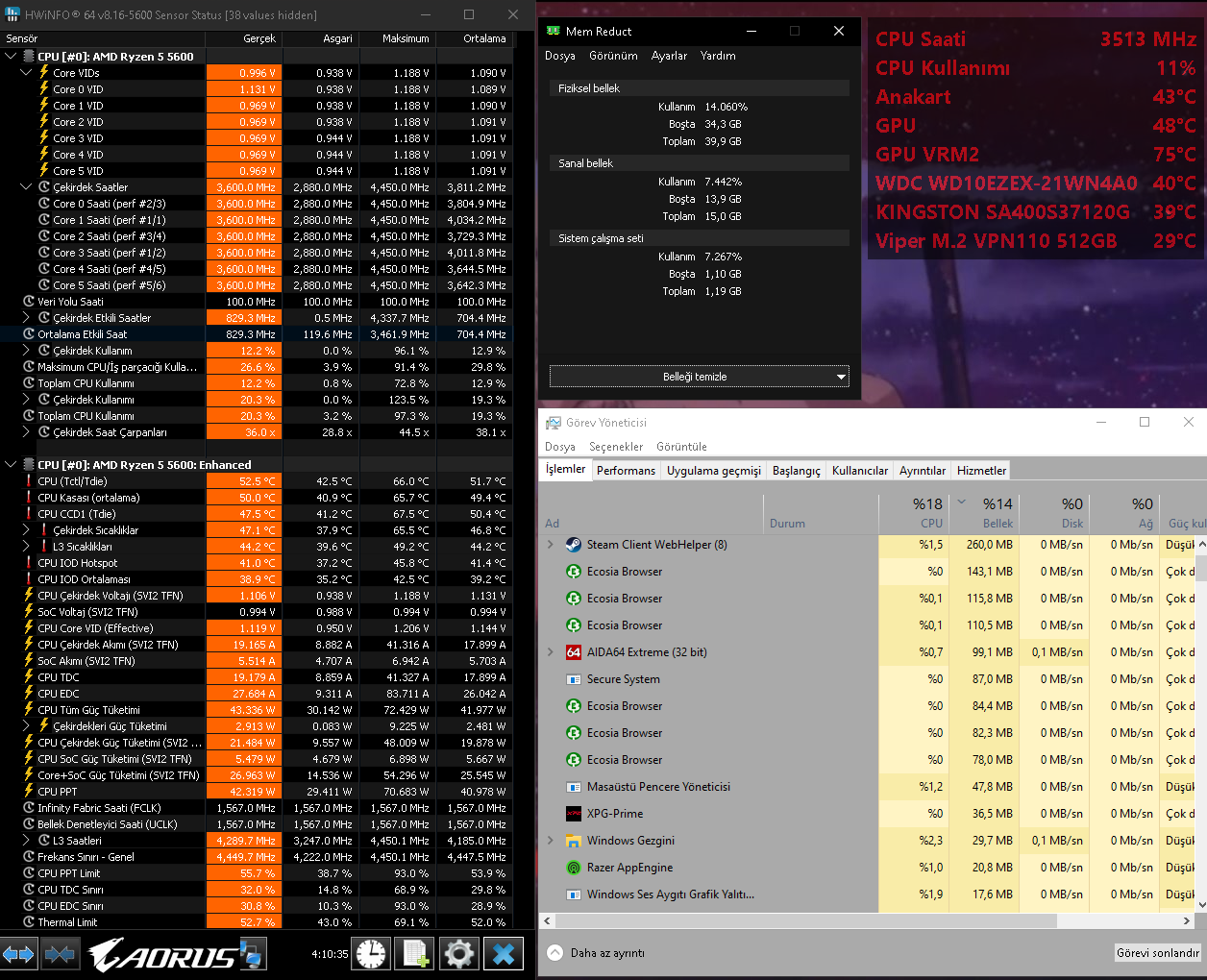Screen dimensions: 1207x980
Task: Expand the Çekirdek Sıcaklıklar node
Action: point(26,530)
